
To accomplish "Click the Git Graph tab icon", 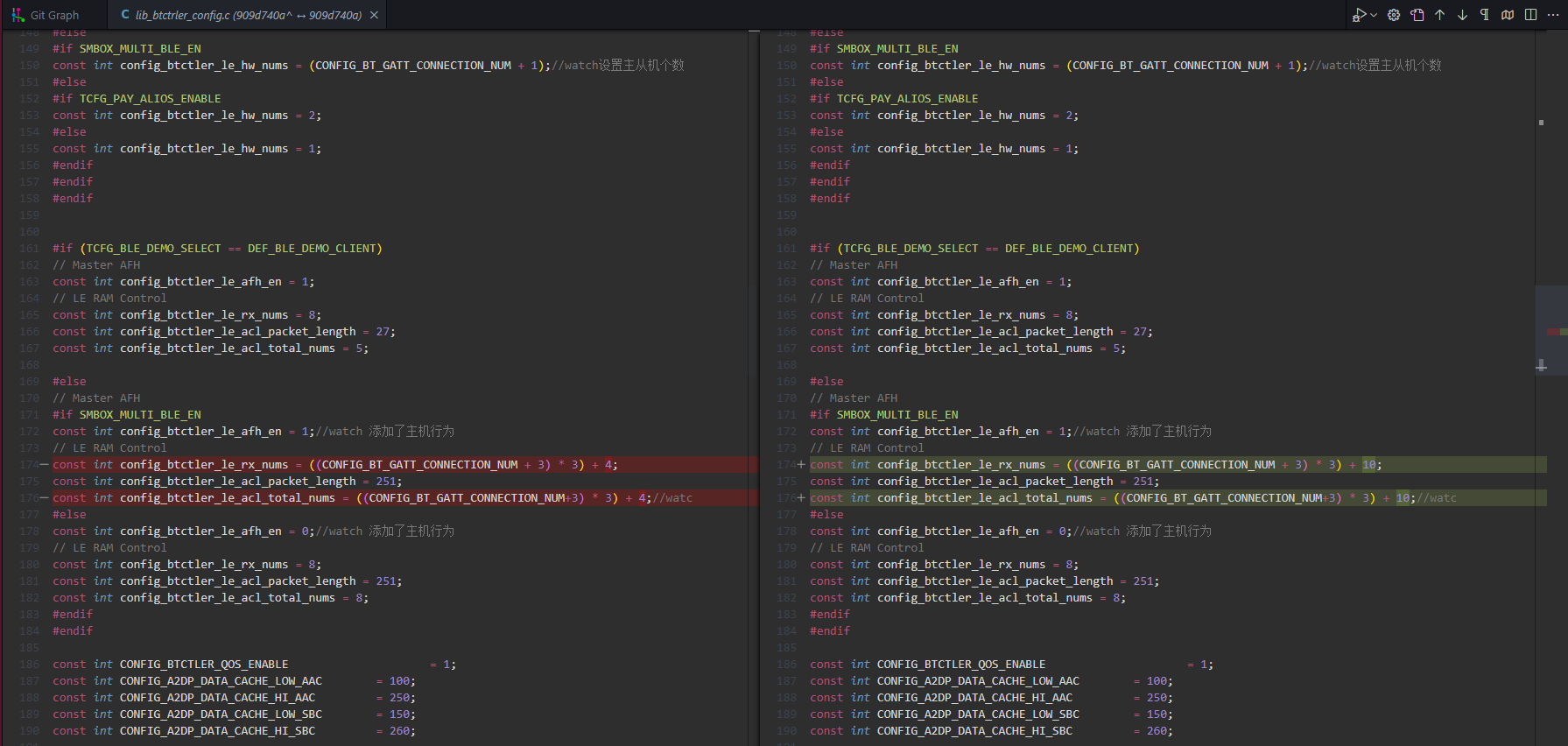I will pos(18,15).
